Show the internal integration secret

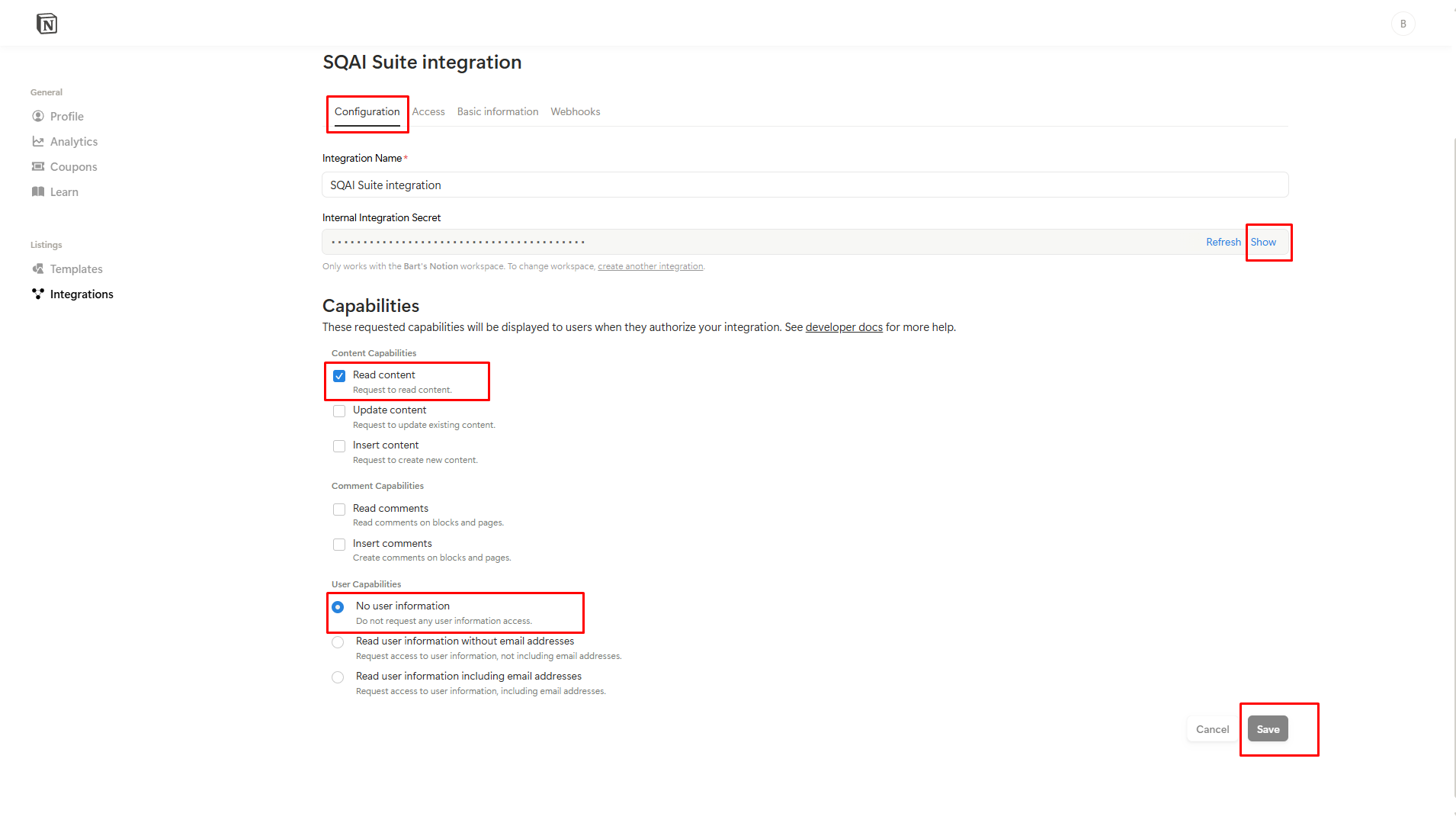[x=1263, y=242]
